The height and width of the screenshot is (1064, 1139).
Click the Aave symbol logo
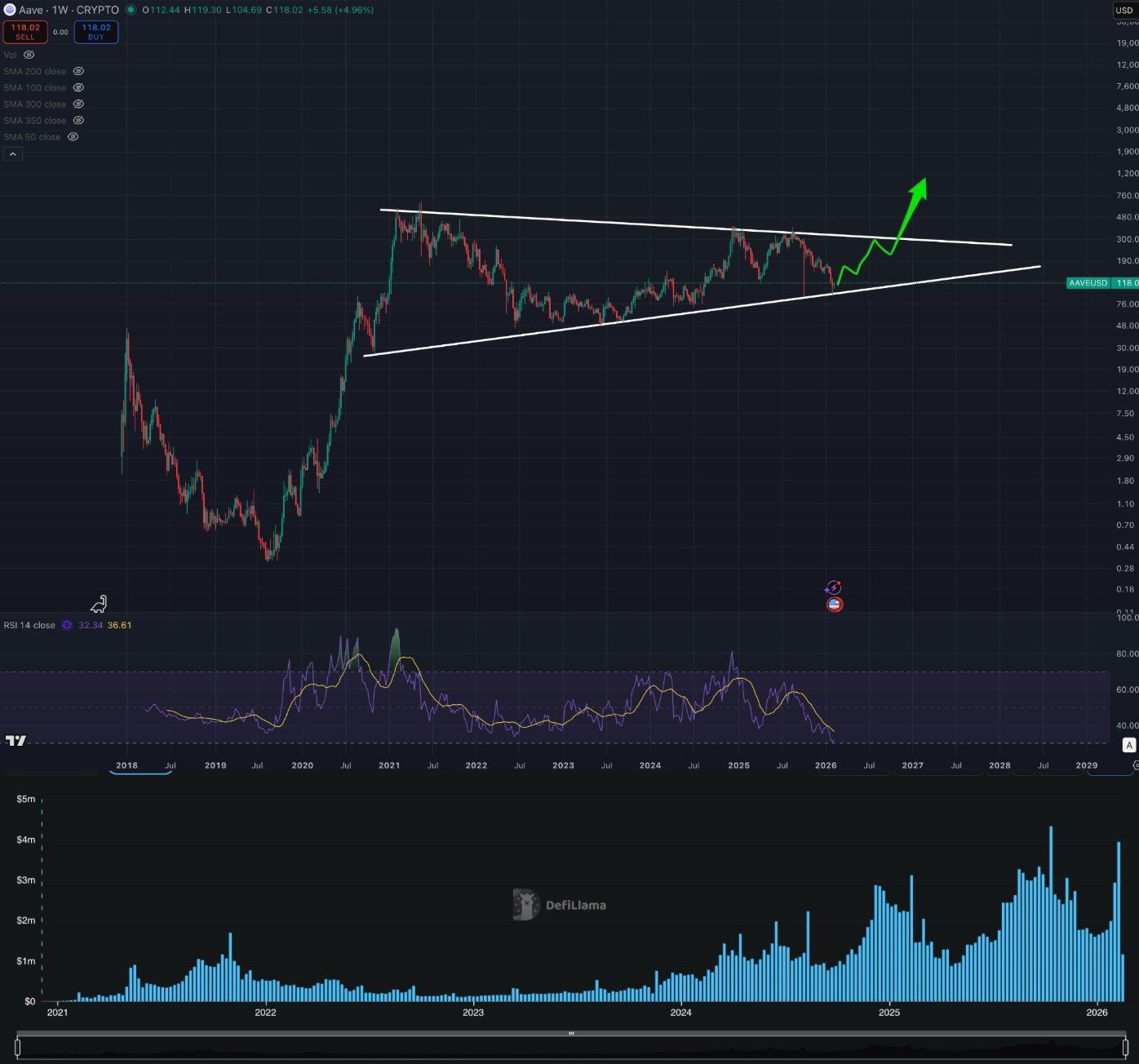pyautogui.click(x=10, y=10)
